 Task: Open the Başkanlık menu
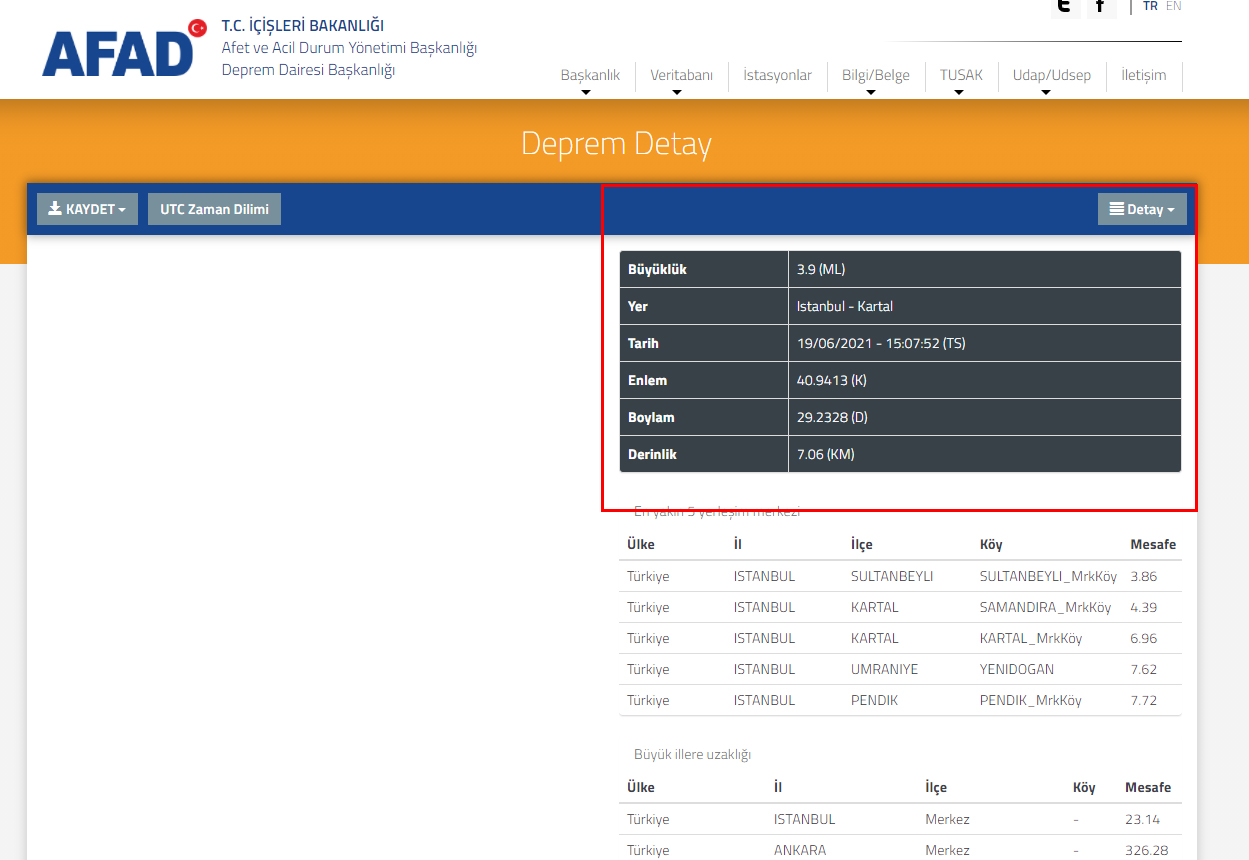tap(590, 75)
